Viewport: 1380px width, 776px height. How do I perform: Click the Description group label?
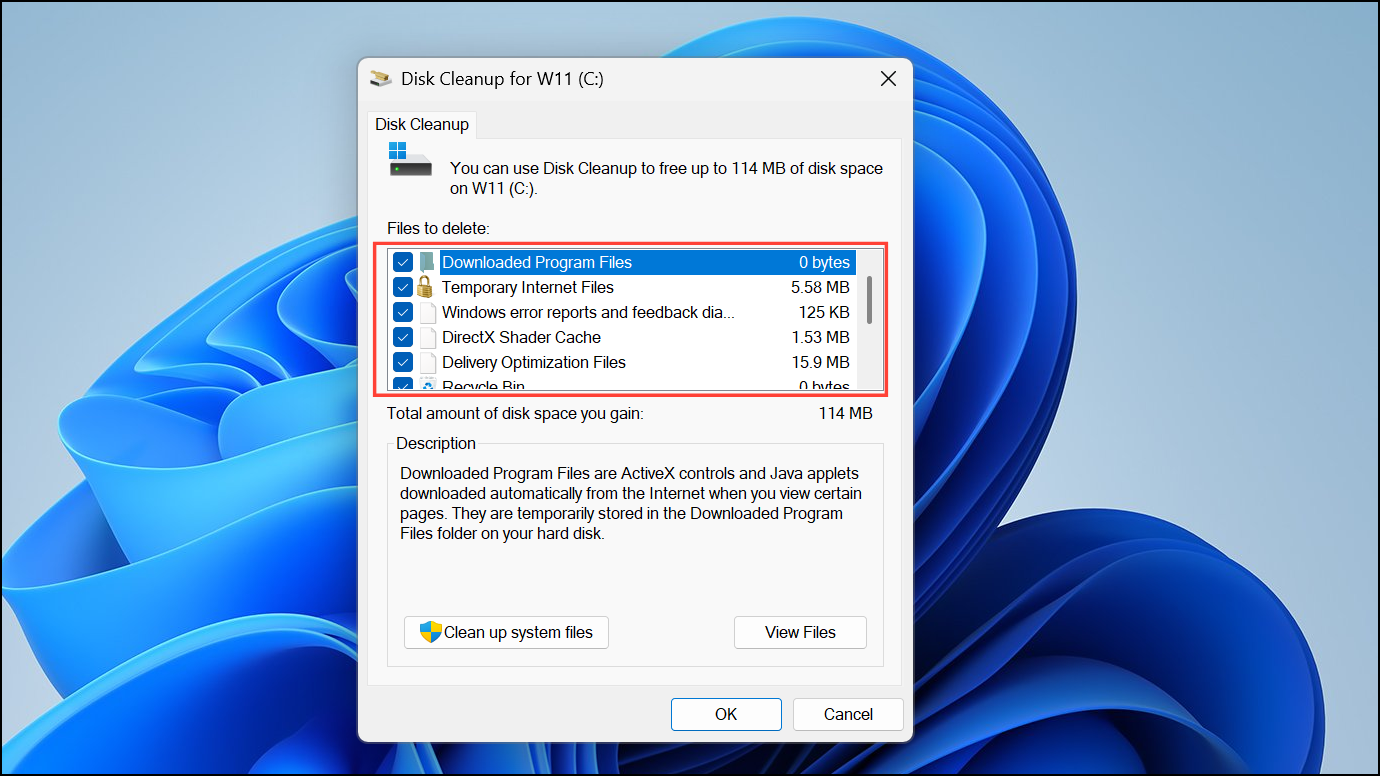(436, 443)
